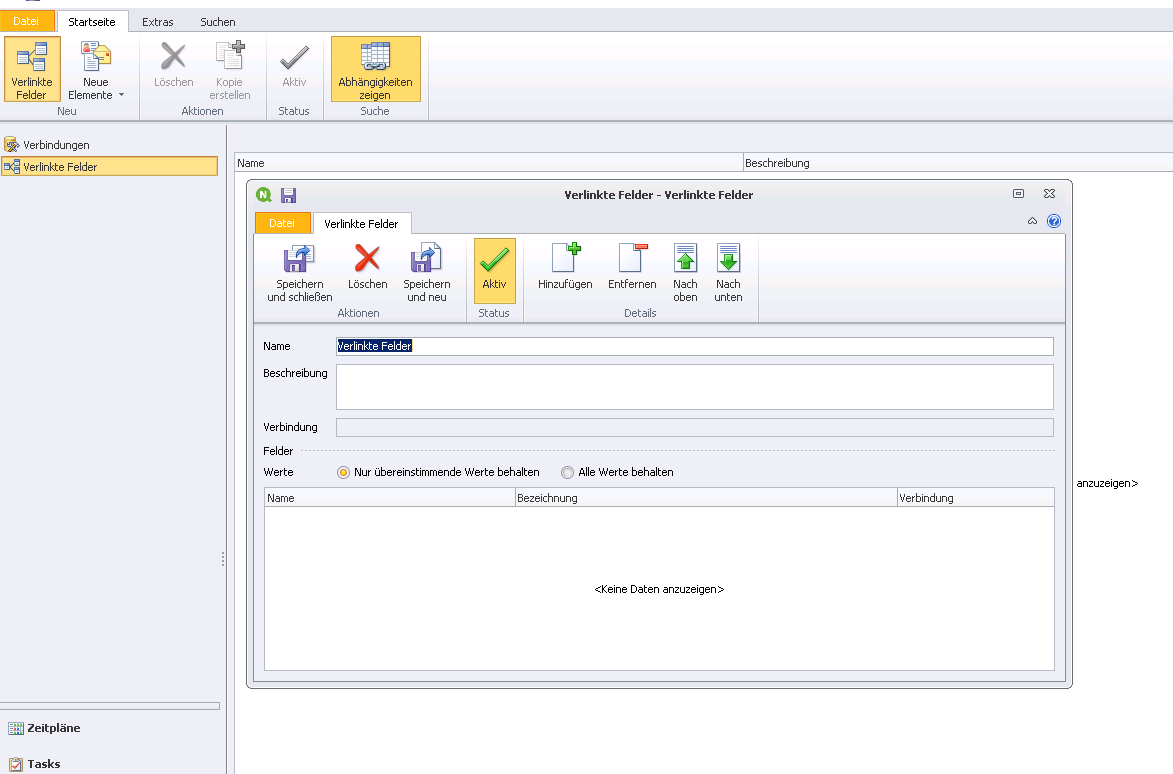Click Entfernen to remove a field
1173x774 pixels.
632,260
